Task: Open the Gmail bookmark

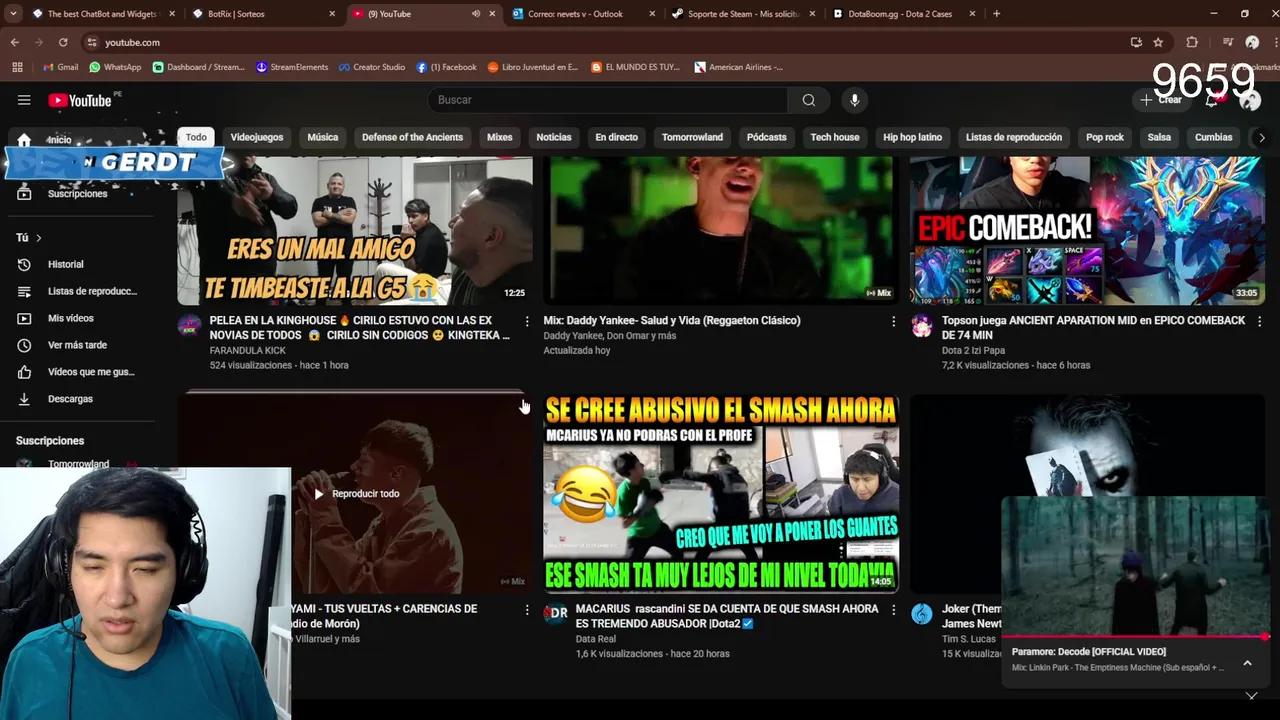Action: click(x=61, y=67)
